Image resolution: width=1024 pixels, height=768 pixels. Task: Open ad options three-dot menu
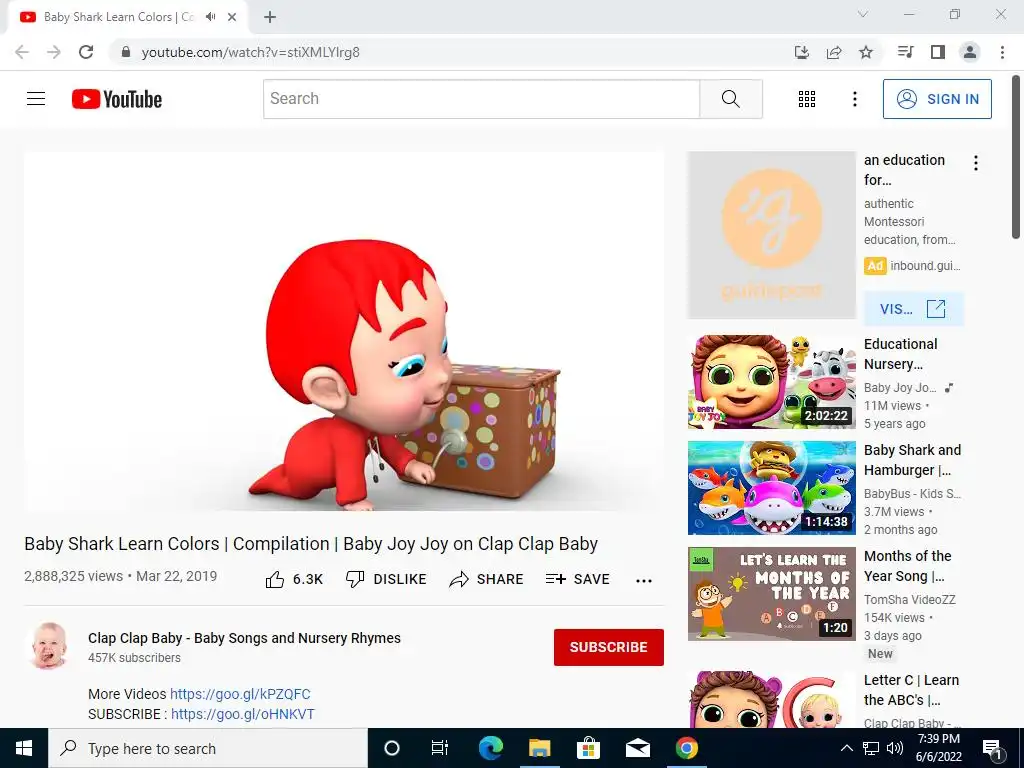tap(976, 163)
